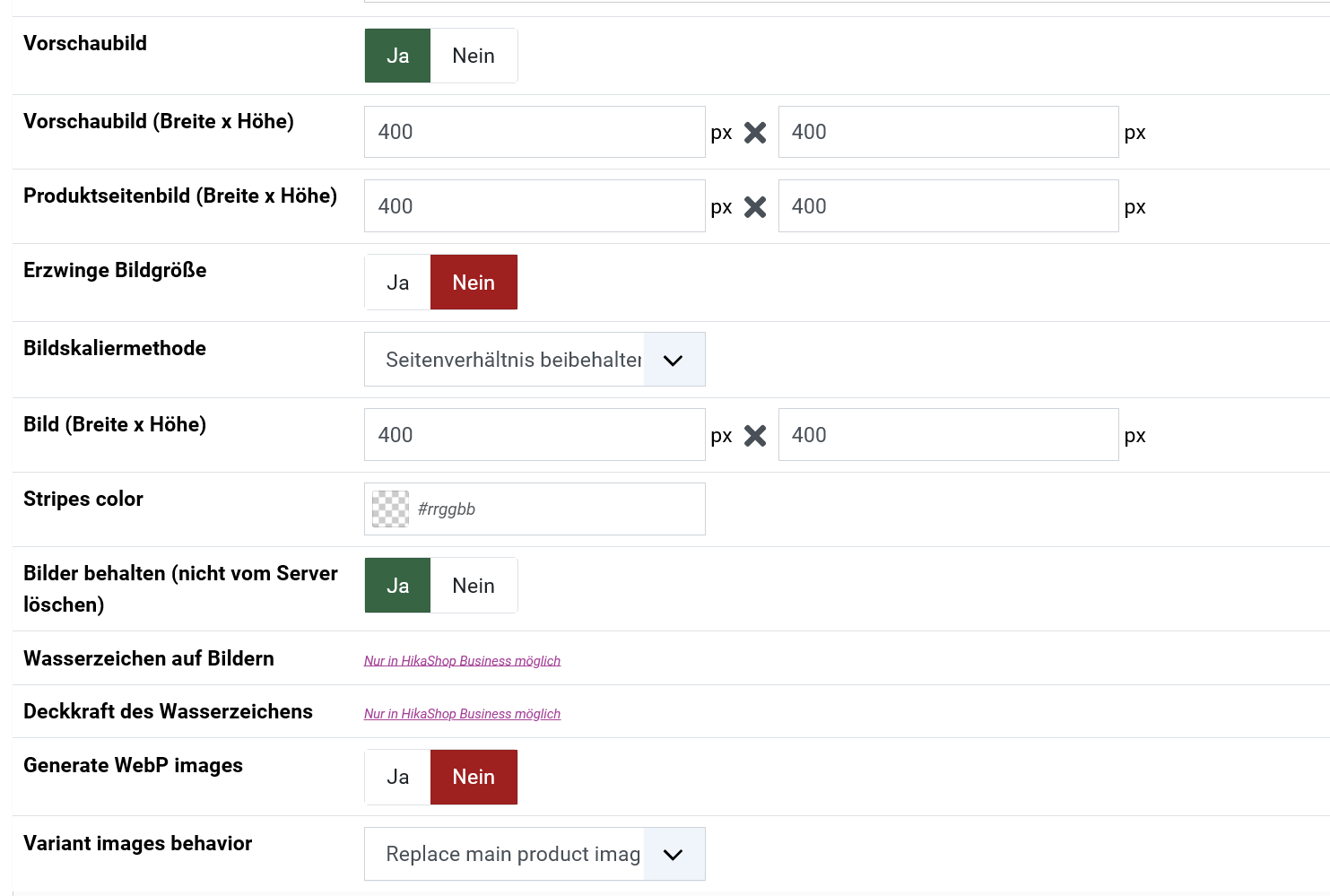Click the X icon in Produktseitenbild row
The image size is (1330, 896).
pos(755,207)
